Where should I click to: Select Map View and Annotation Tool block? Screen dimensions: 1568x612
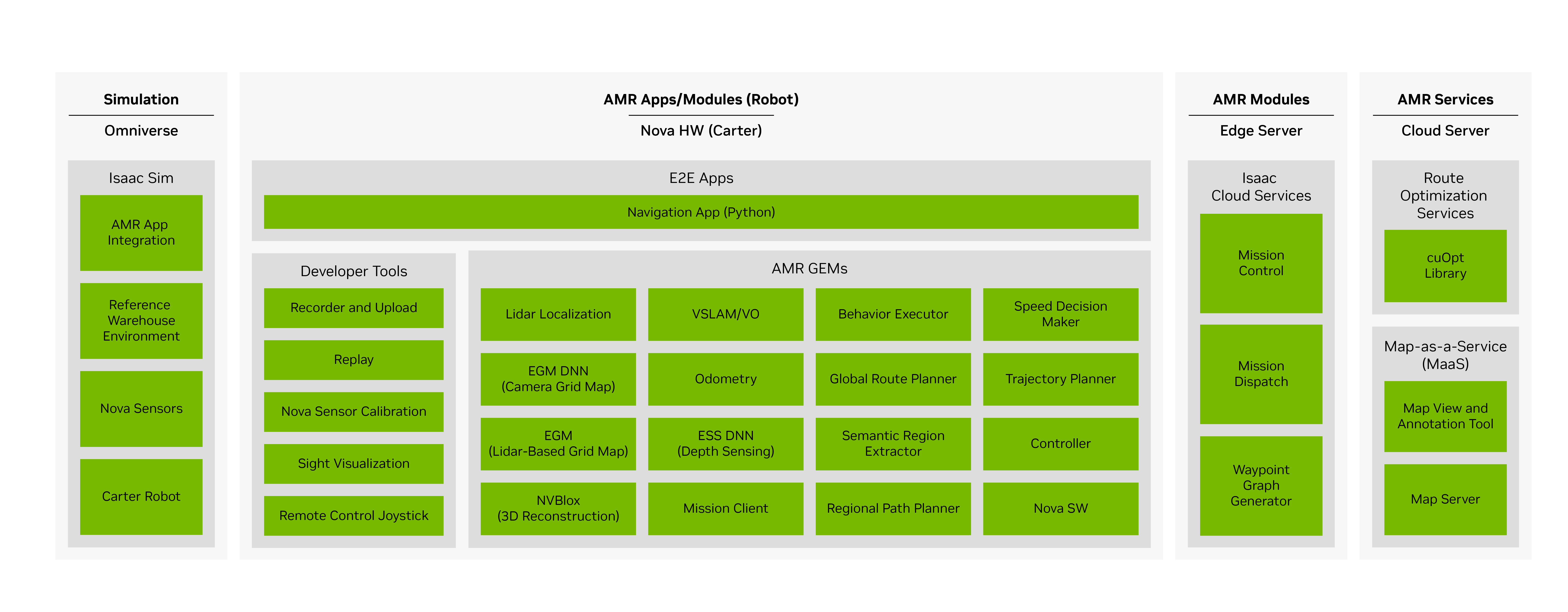[1446, 417]
